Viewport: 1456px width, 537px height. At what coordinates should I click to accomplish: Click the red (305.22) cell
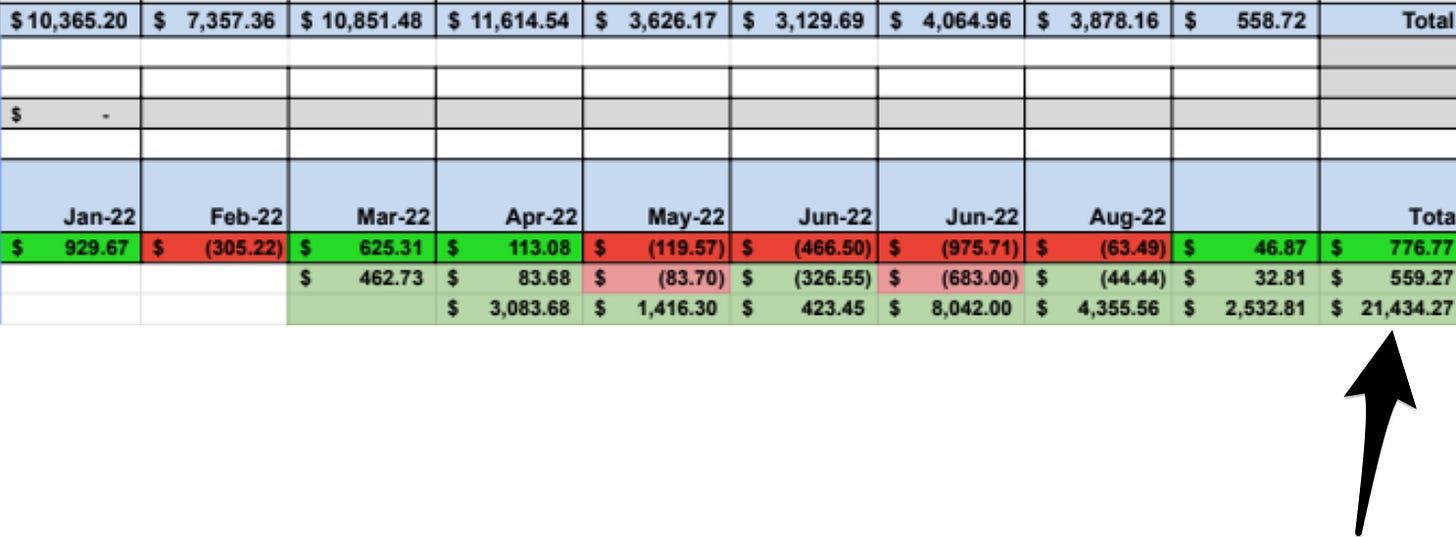(214, 247)
